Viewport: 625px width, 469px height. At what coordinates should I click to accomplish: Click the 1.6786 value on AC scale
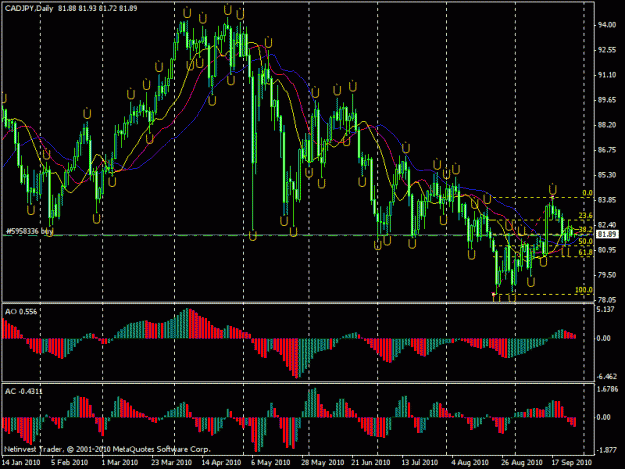pyautogui.click(x=608, y=389)
